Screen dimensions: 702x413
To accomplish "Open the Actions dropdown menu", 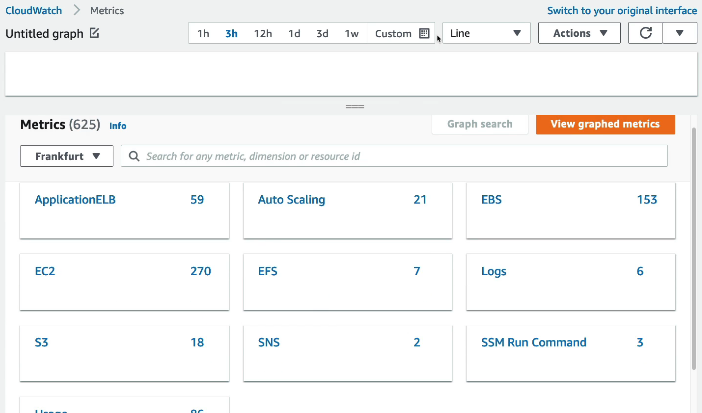I will coord(579,33).
